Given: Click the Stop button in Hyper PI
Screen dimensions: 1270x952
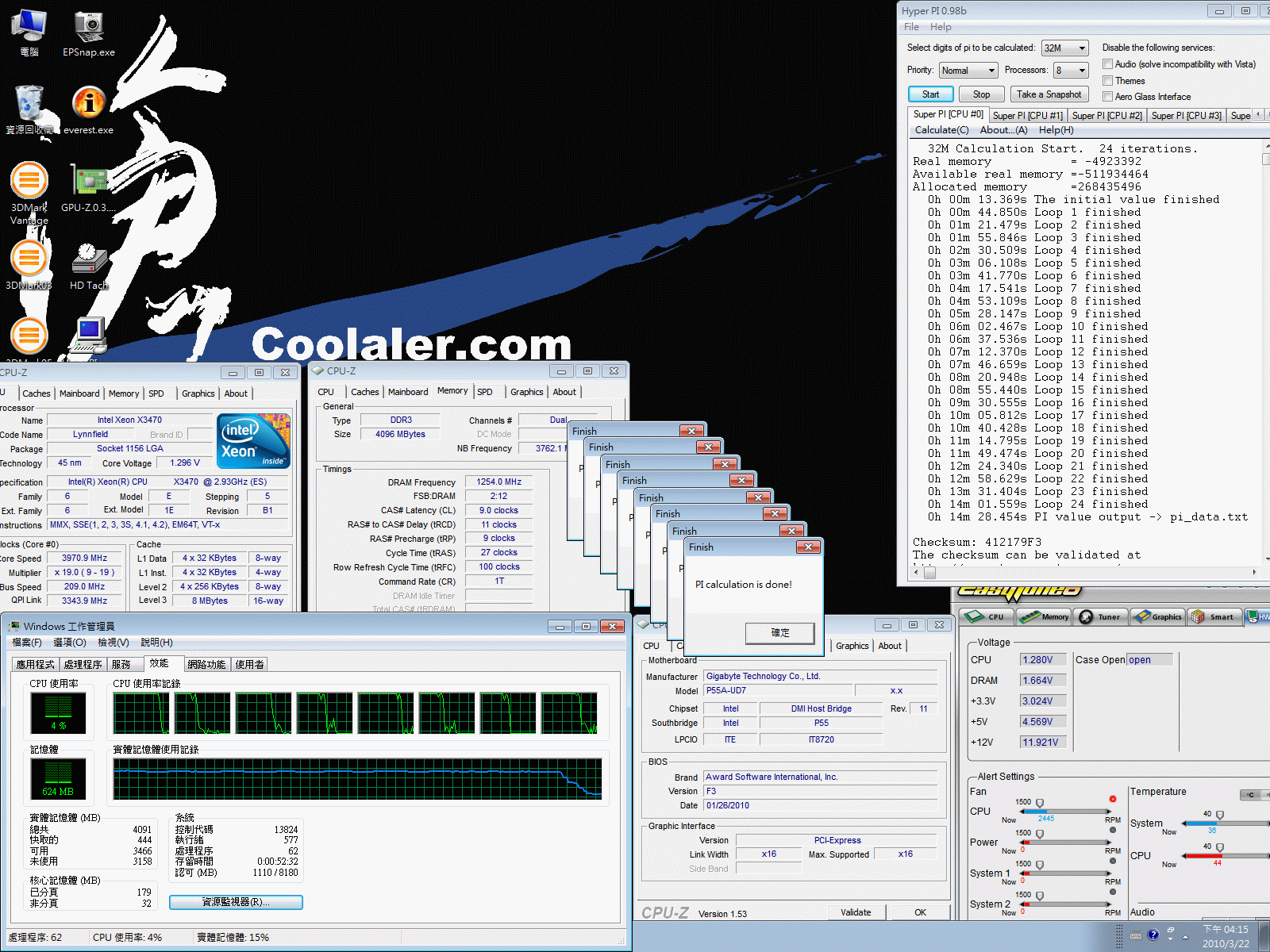Looking at the screenshot, I should [981, 94].
